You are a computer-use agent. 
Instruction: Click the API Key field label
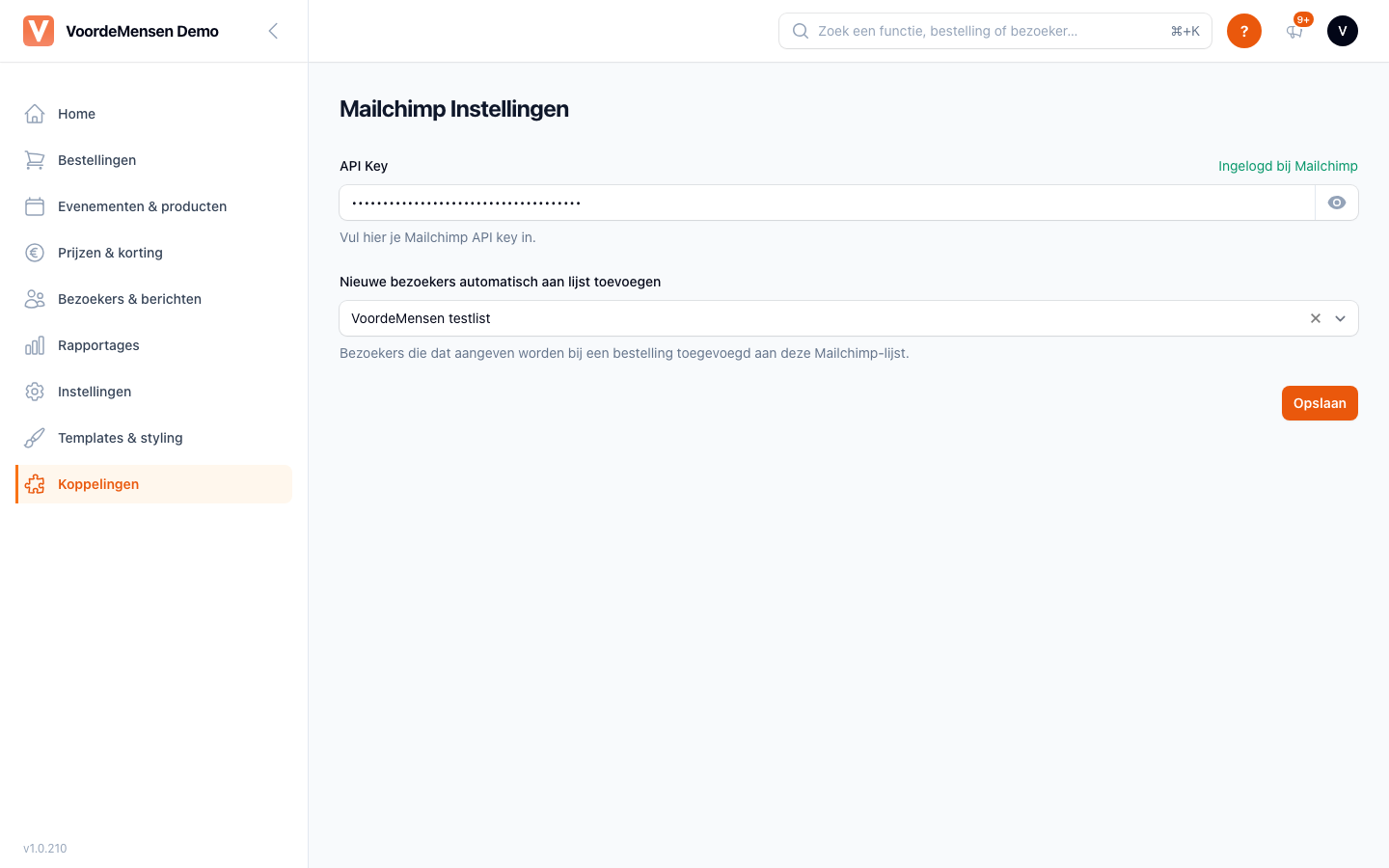click(x=364, y=166)
